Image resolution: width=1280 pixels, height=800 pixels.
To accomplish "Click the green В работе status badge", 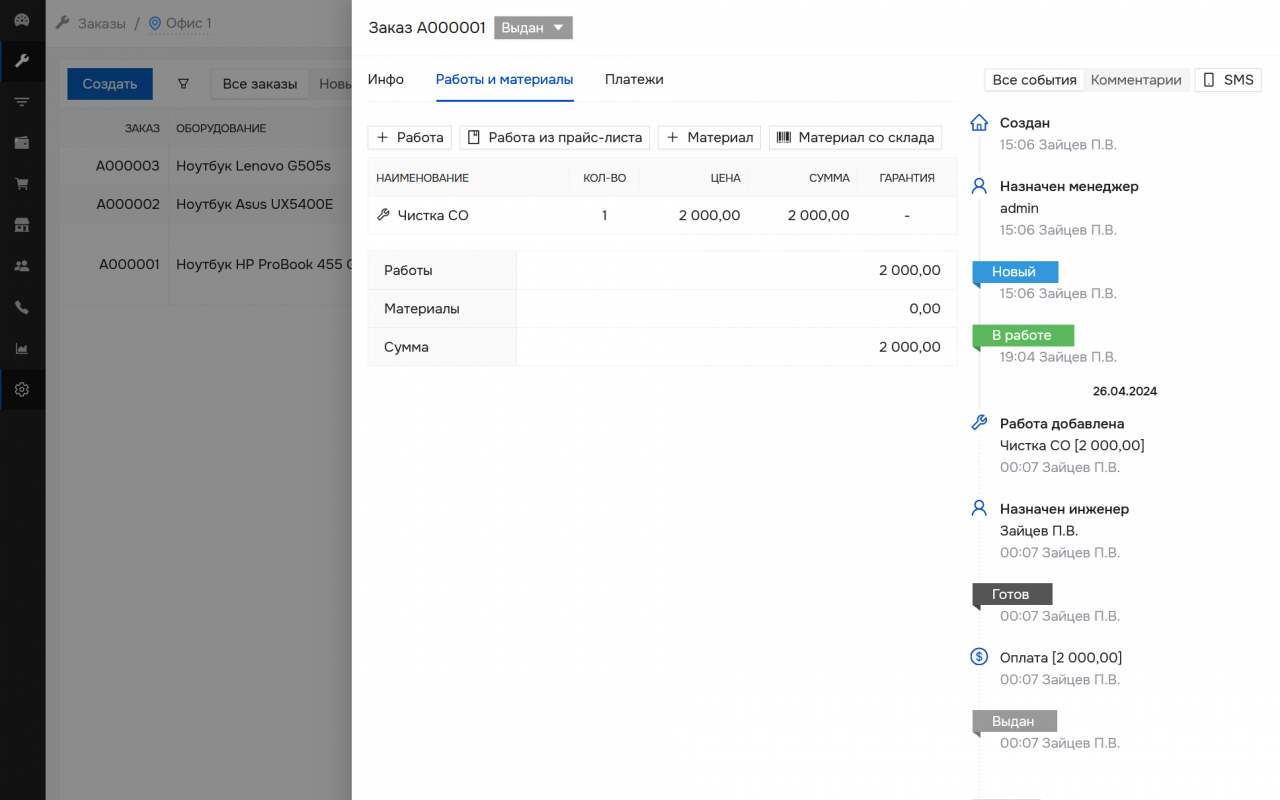I will 1023,335.
